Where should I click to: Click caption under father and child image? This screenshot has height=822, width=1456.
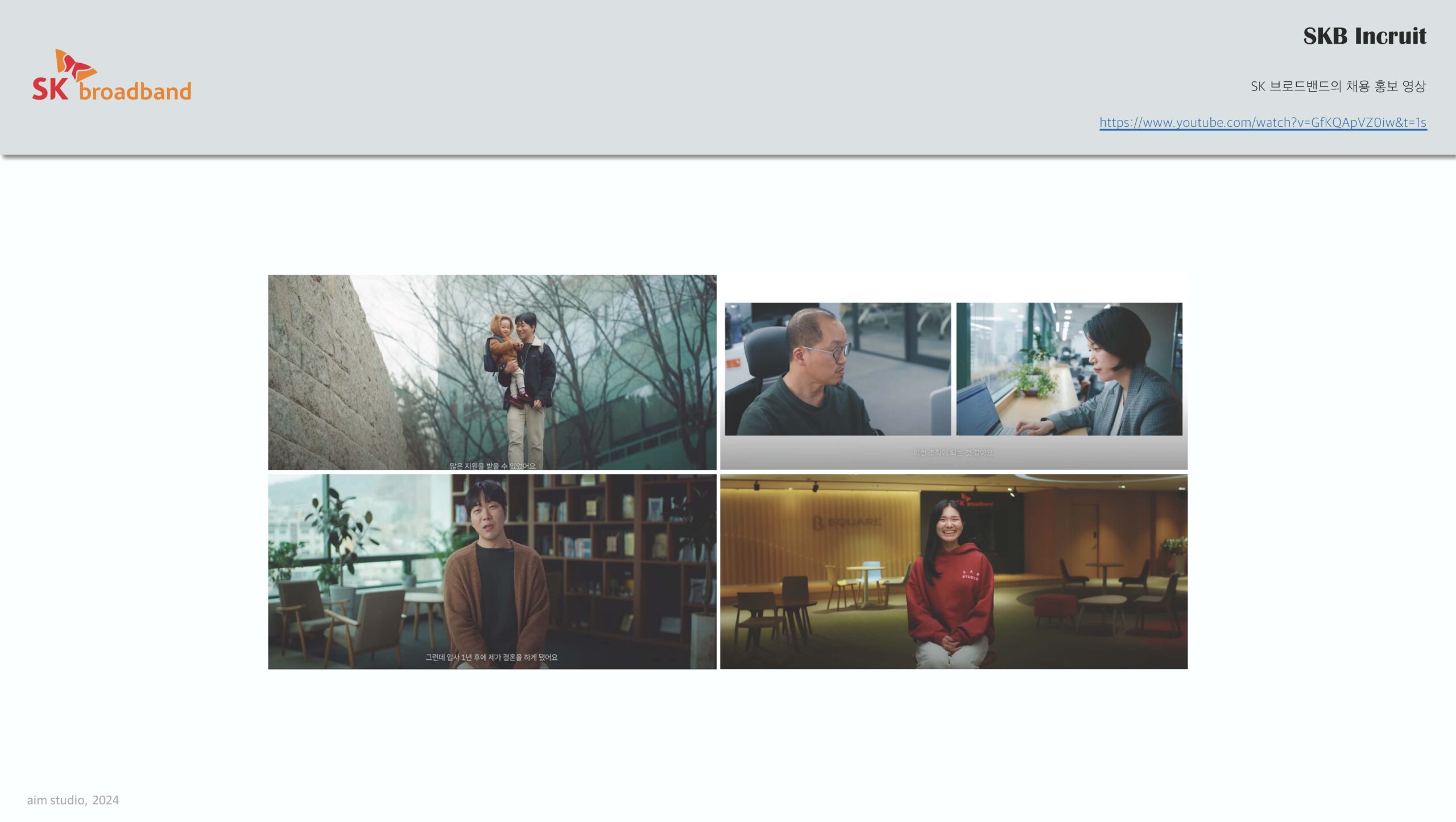(492, 466)
